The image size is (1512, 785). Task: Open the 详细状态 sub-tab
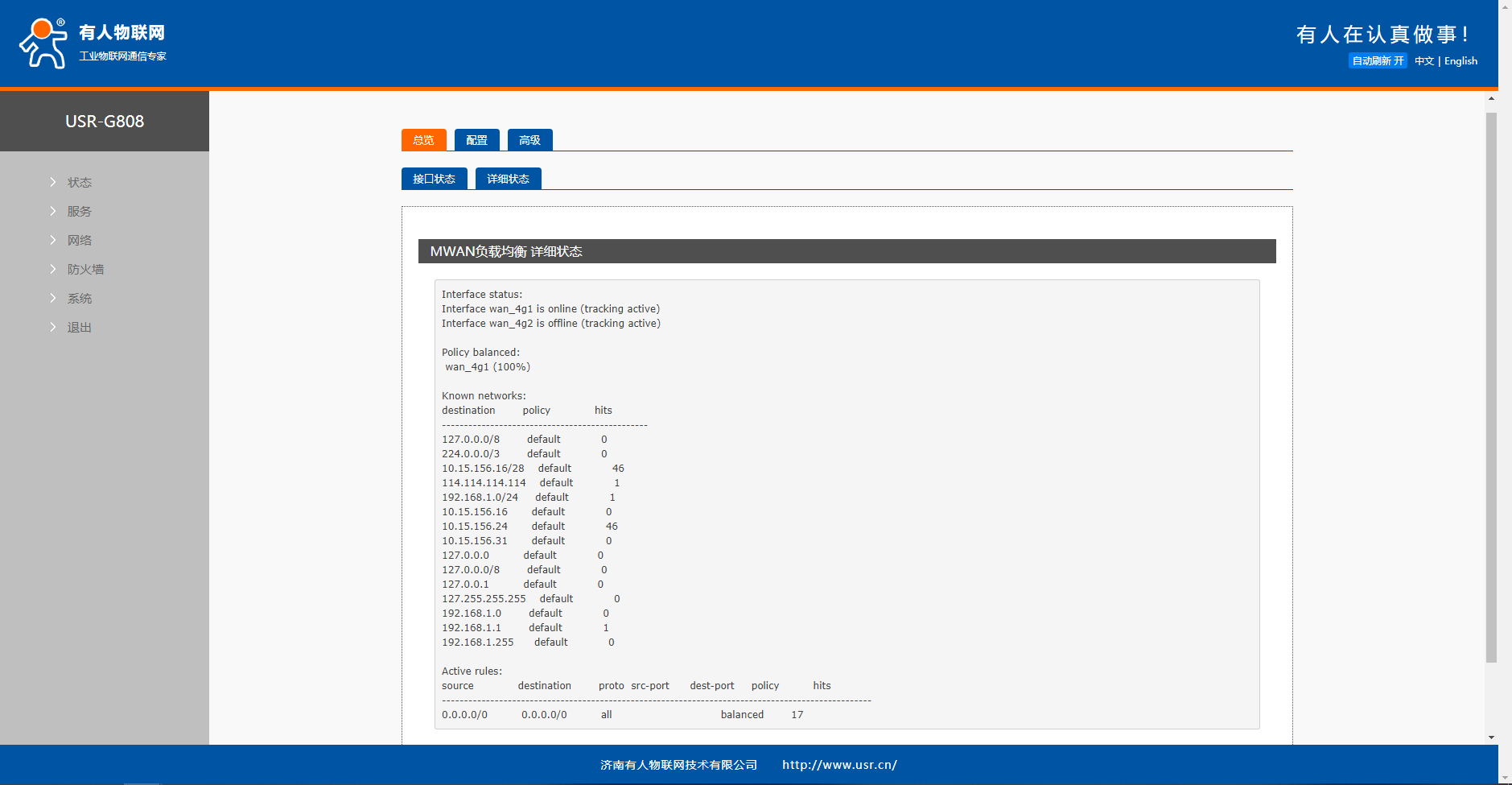(508, 179)
